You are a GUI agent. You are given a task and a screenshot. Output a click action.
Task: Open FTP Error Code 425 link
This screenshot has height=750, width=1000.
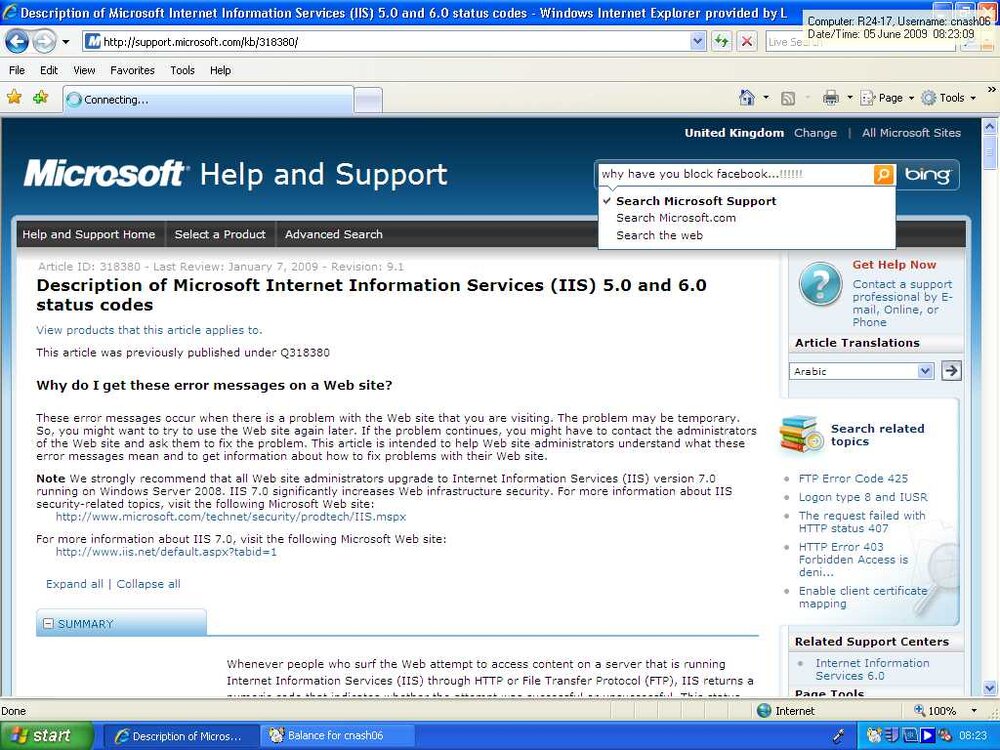853,478
